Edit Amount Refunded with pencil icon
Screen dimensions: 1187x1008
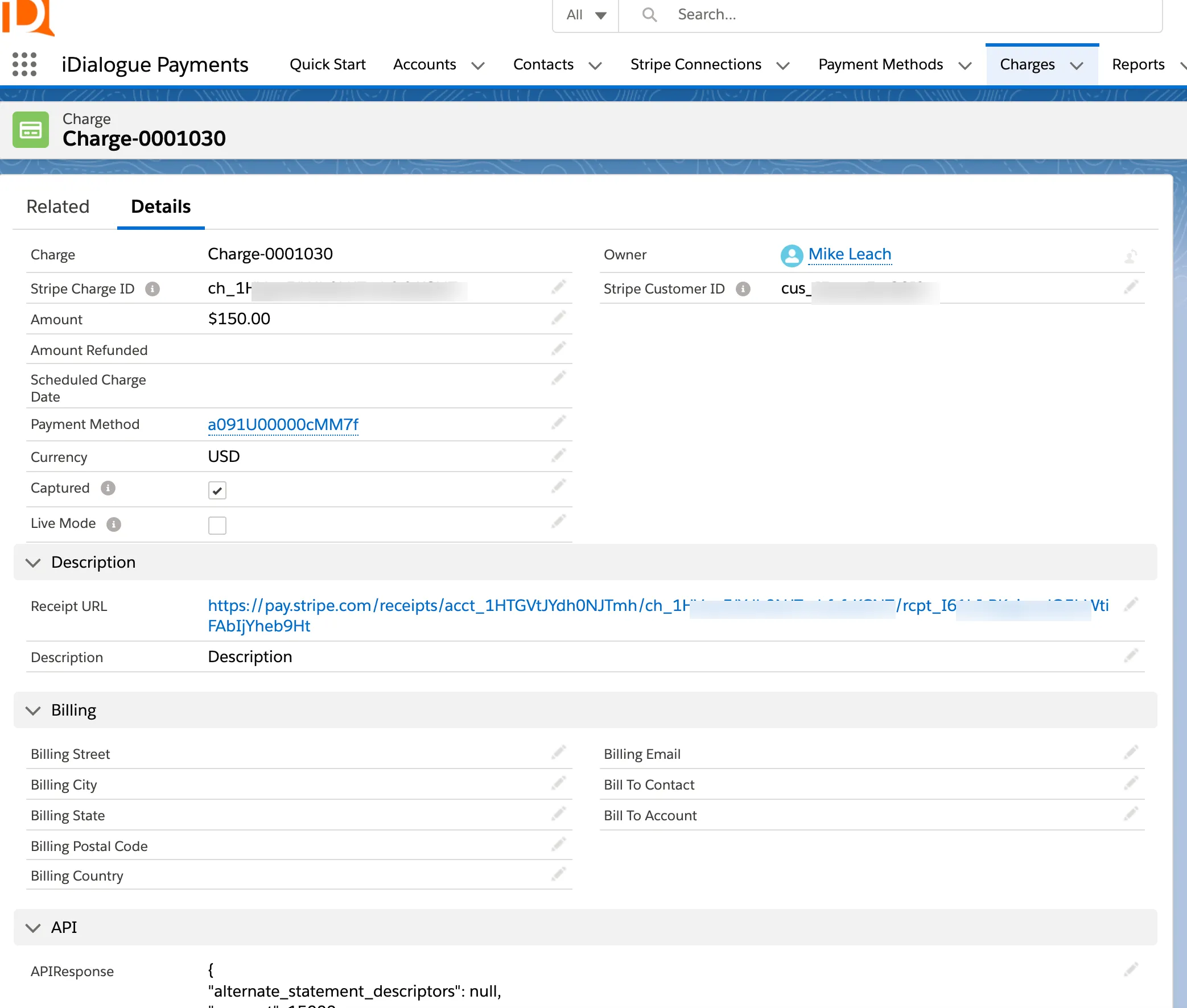(x=558, y=349)
